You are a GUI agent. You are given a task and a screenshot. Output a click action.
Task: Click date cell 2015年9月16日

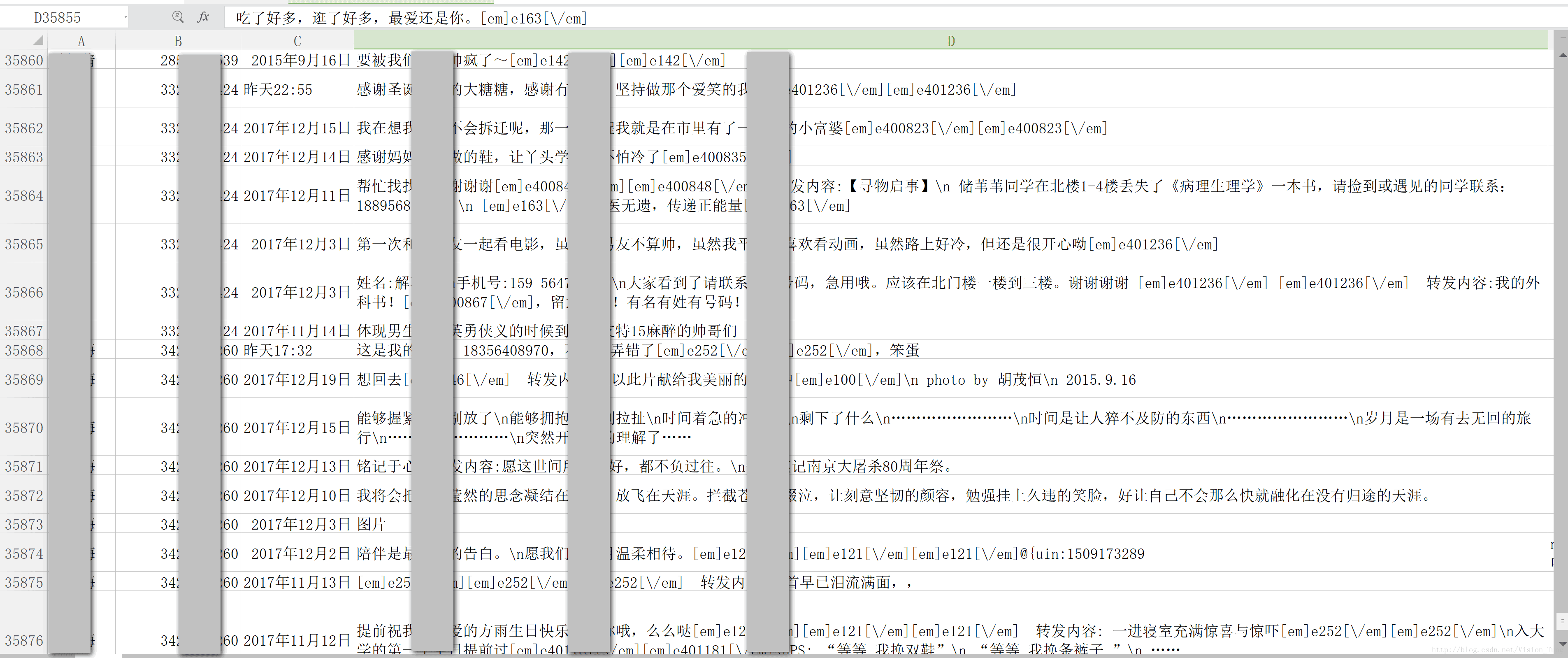[297, 60]
